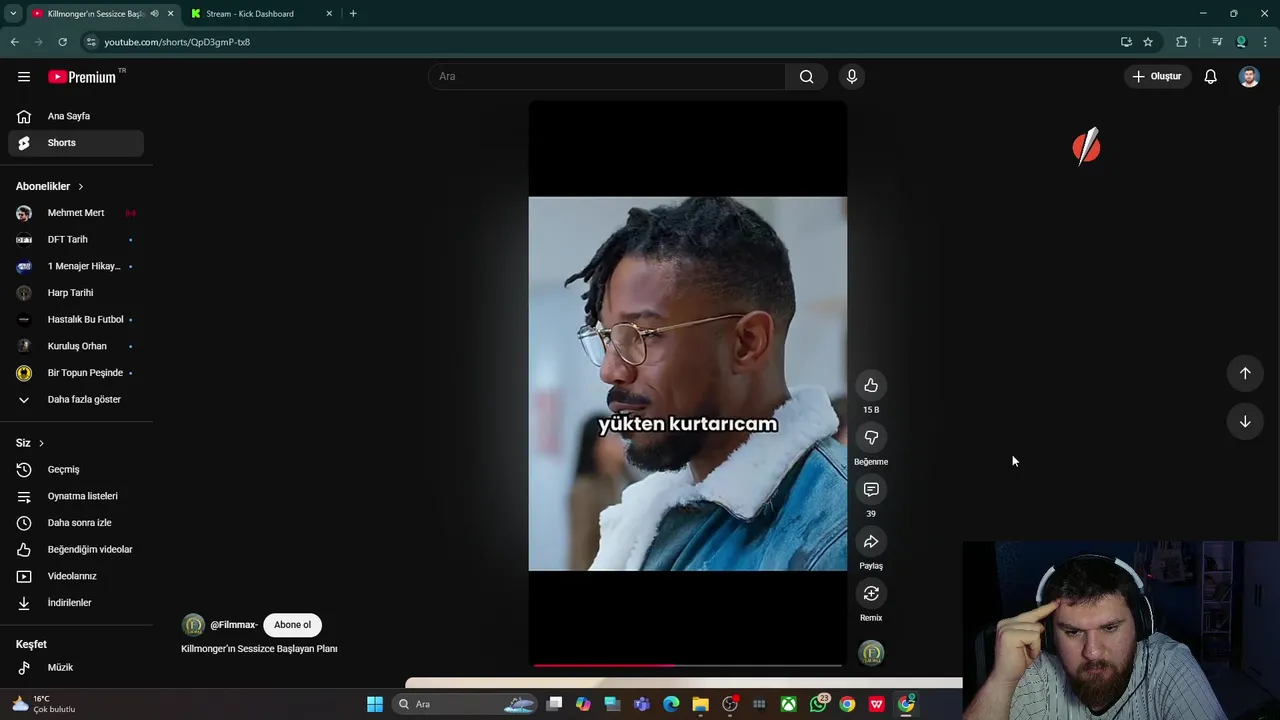The height and width of the screenshot is (720, 1280).
Task: Switch to Stream - Kick Dashboard tab
Action: pos(260,14)
